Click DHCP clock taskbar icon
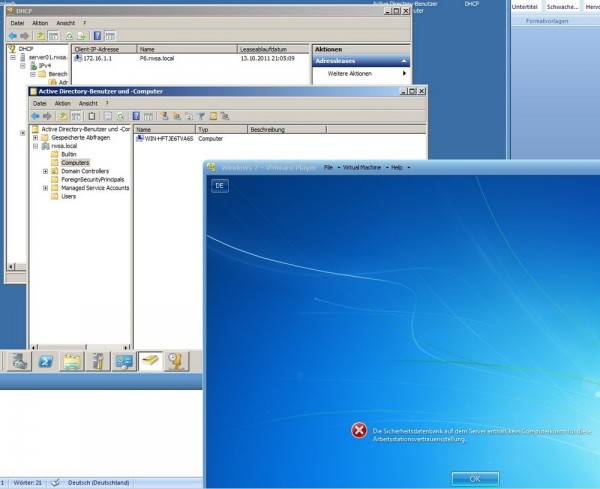This screenshot has height=489, width=600. (x=176, y=361)
